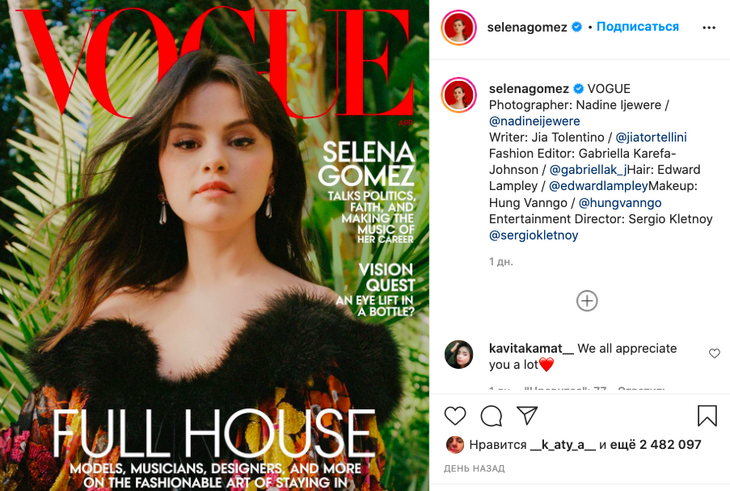The width and height of the screenshot is (730, 491).
Task: Visit the @edwardlampley profile link
Action: 598,186
